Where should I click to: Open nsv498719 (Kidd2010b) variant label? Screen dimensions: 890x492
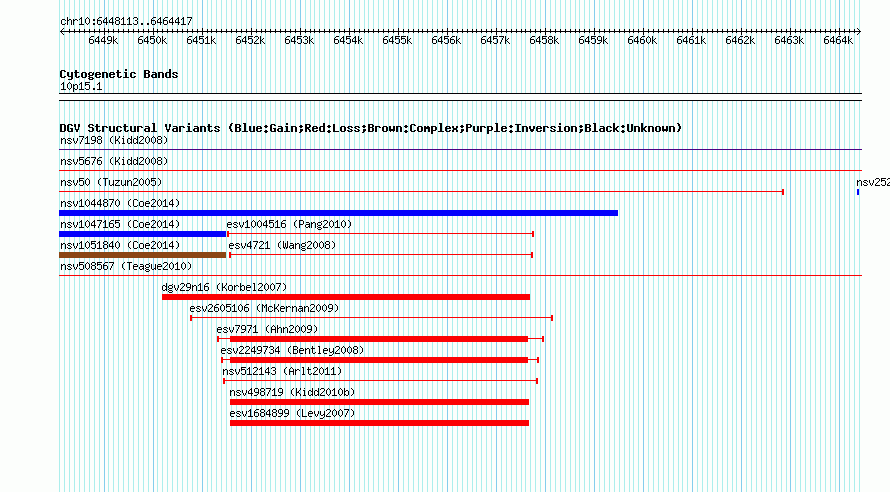292,392
